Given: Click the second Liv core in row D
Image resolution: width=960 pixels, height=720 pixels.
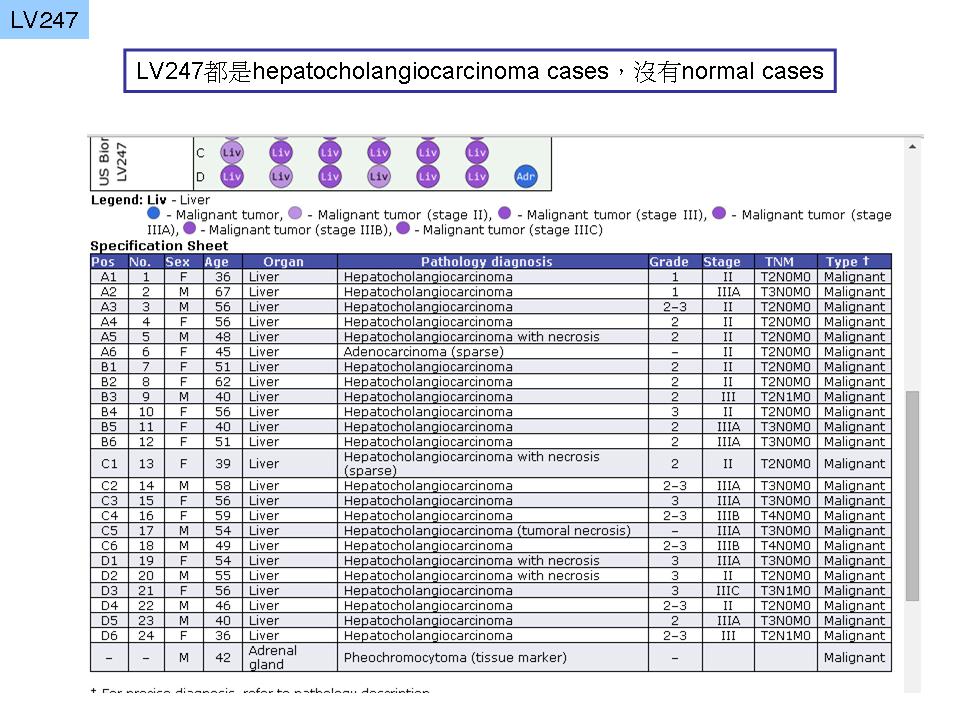Looking at the screenshot, I should point(280,176).
